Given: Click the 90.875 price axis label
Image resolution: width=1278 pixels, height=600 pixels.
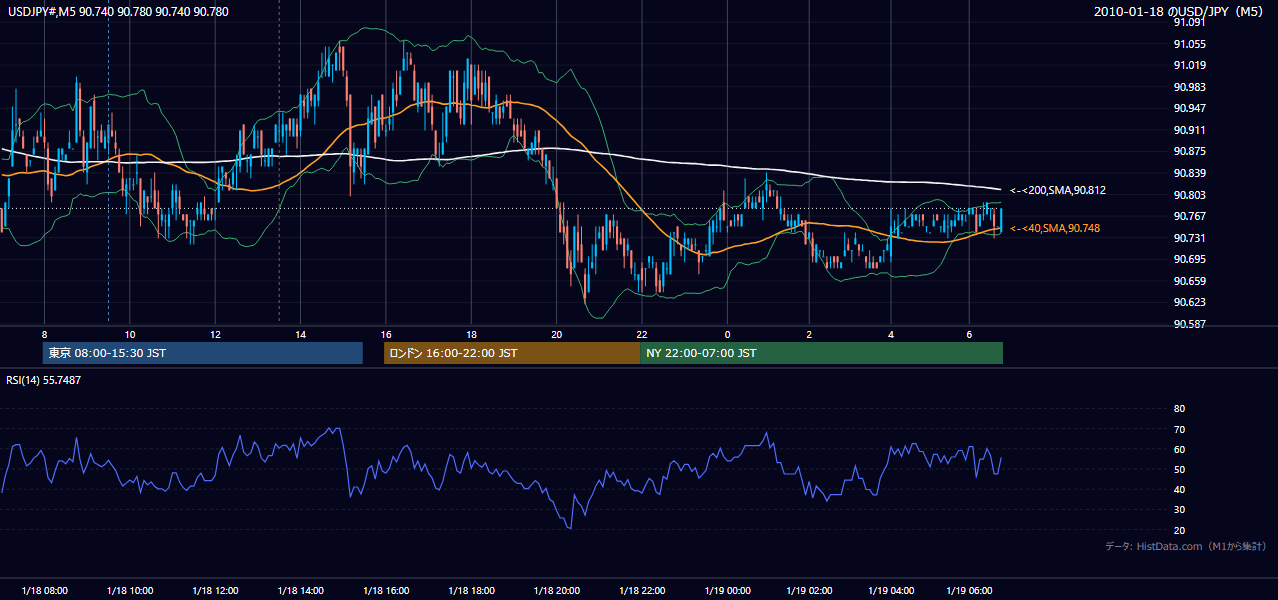Looking at the screenshot, I should click(x=1189, y=151).
